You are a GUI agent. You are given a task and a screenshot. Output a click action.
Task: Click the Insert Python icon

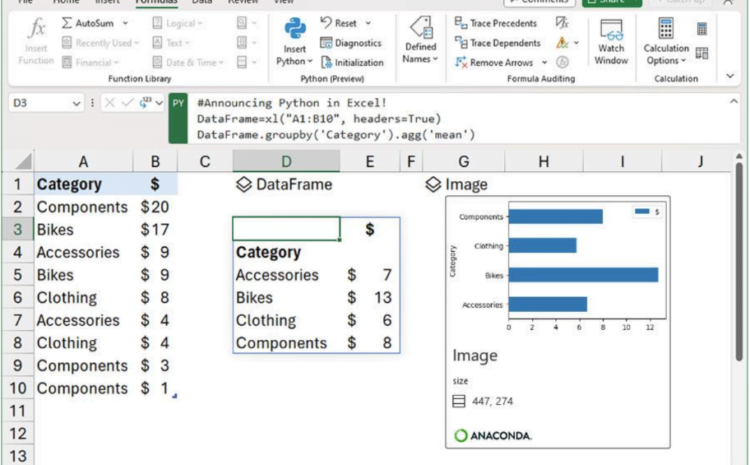(295, 29)
